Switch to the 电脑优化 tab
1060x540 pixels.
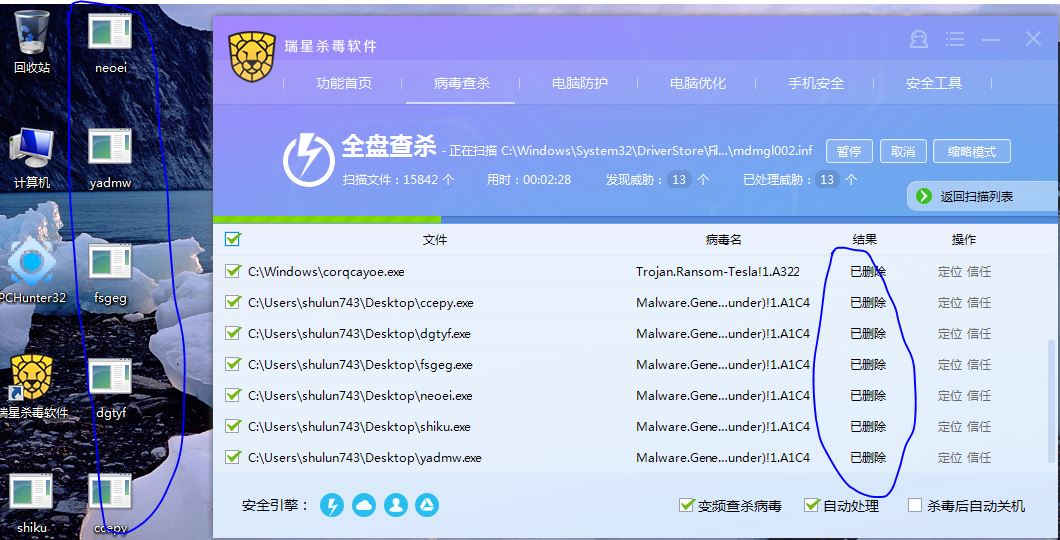point(698,84)
